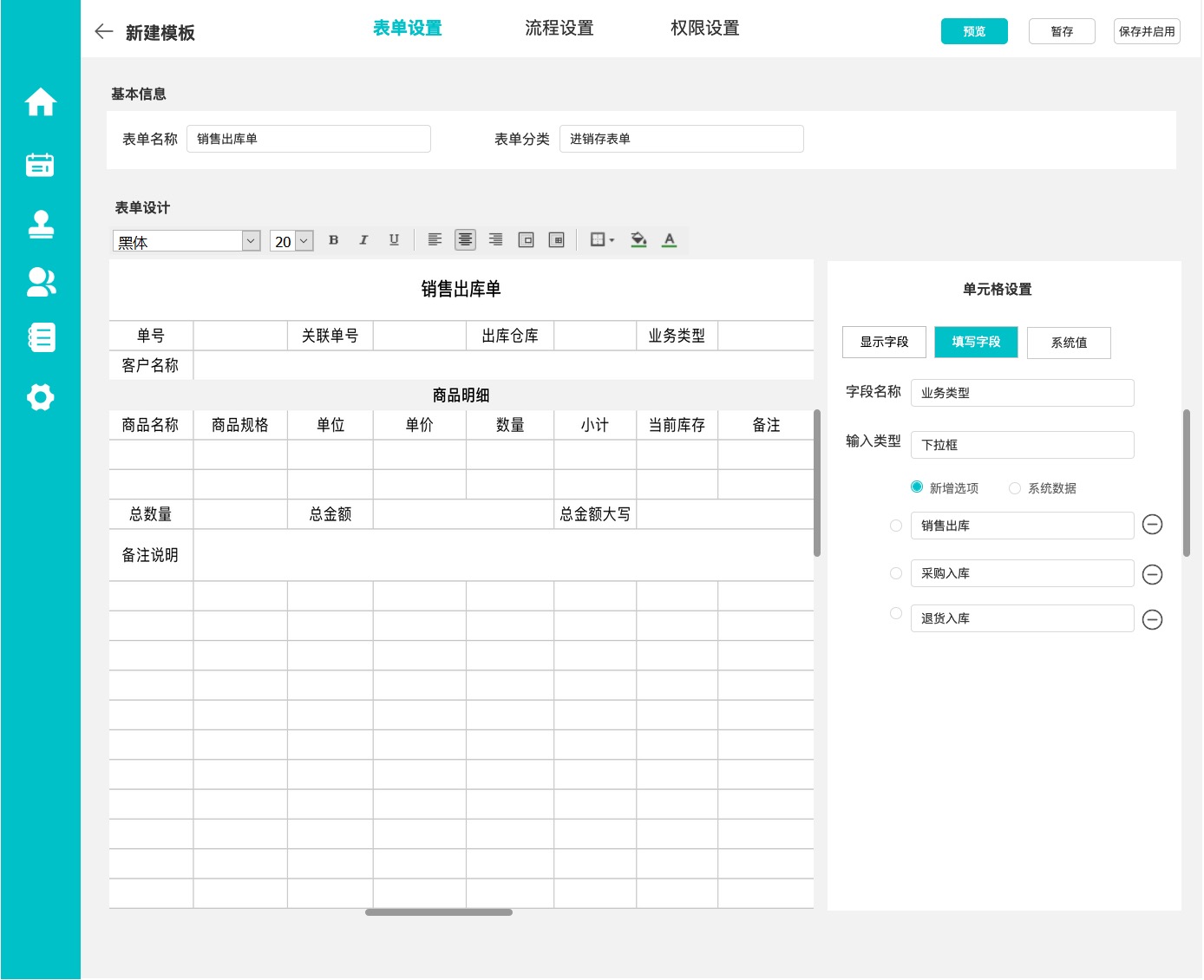Click the merge cells icon
1204x980 pixels.
526,240
